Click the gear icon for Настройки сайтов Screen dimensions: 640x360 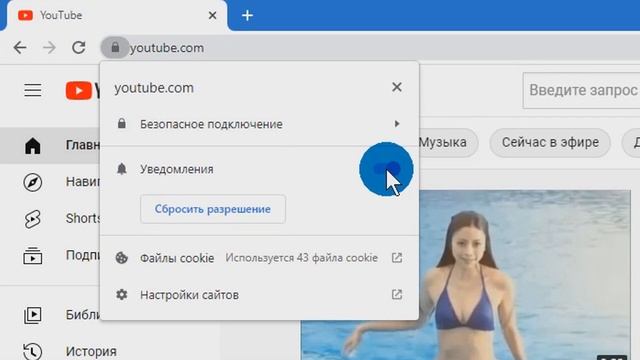pyautogui.click(x=122, y=295)
